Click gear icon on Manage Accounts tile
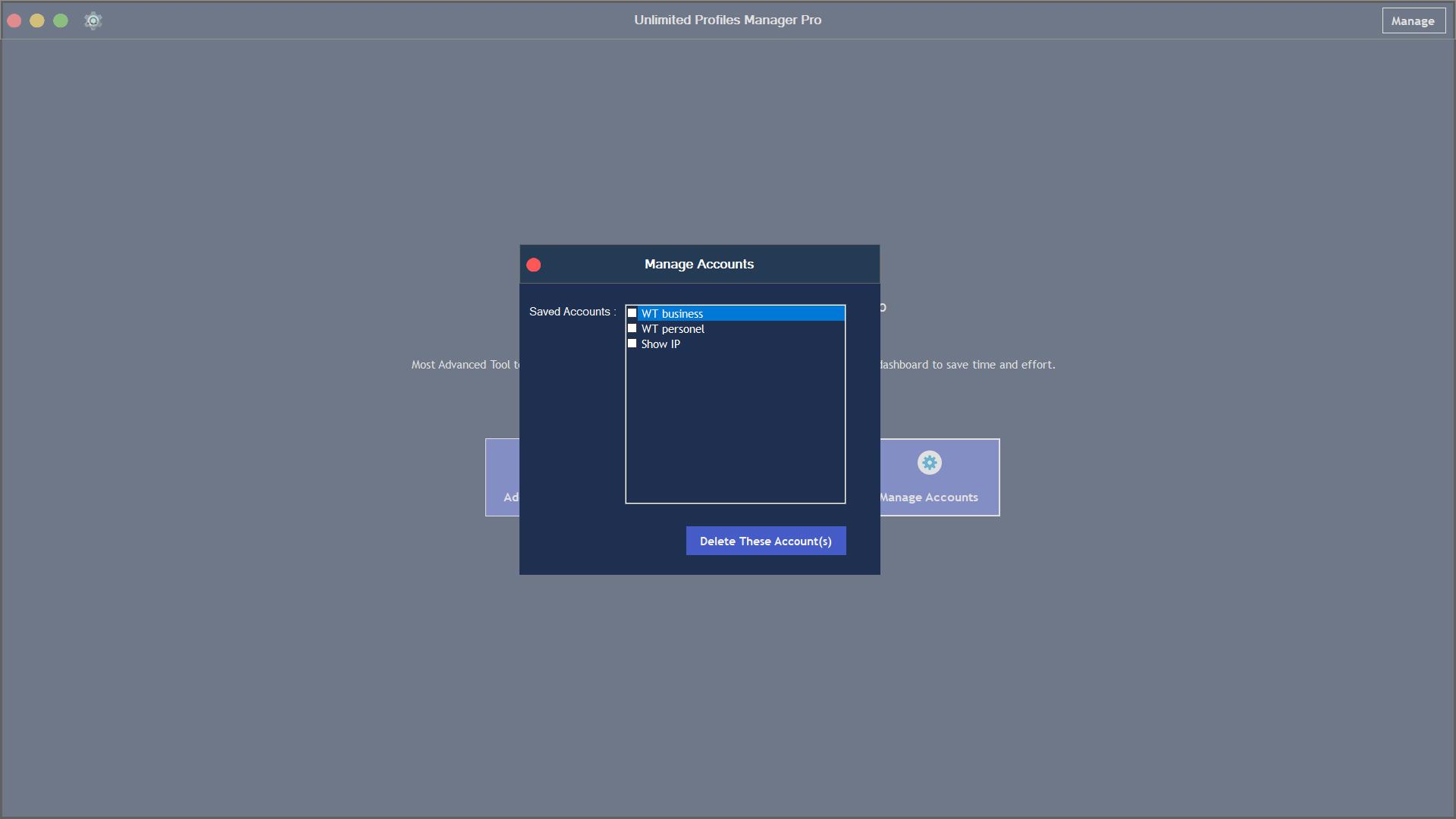The width and height of the screenshot is (1456, 819). tap(929, 463)
